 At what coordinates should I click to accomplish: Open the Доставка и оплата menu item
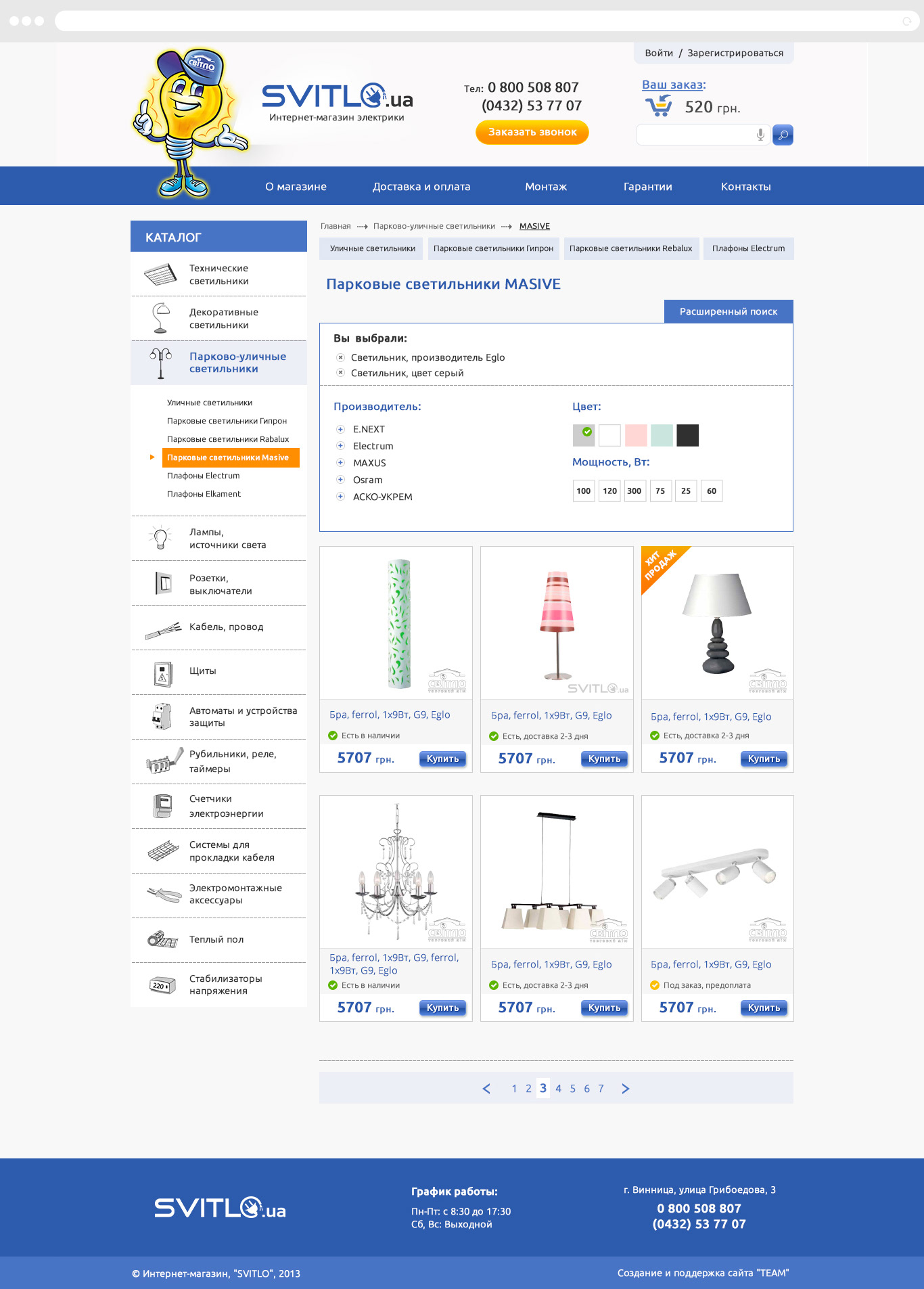[421, 187]
